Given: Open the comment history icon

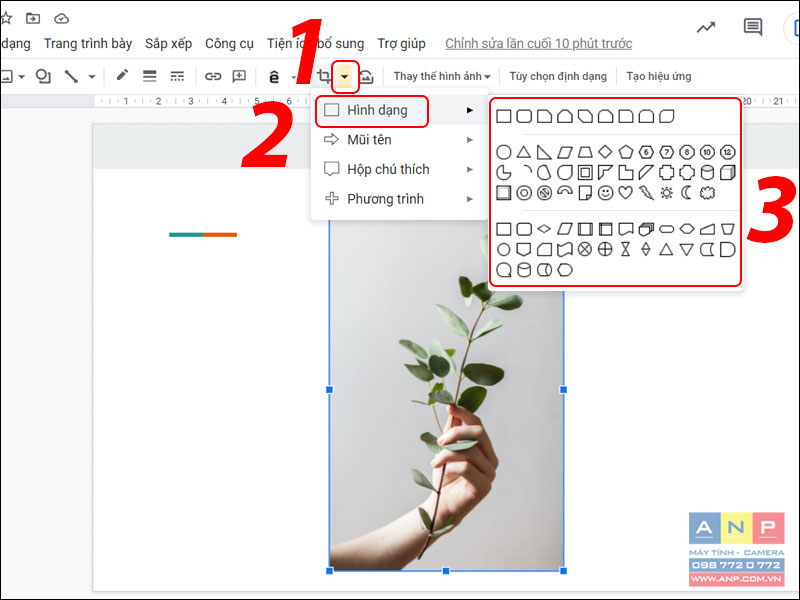Looking at the screenshot, I should tap(753, 27).
